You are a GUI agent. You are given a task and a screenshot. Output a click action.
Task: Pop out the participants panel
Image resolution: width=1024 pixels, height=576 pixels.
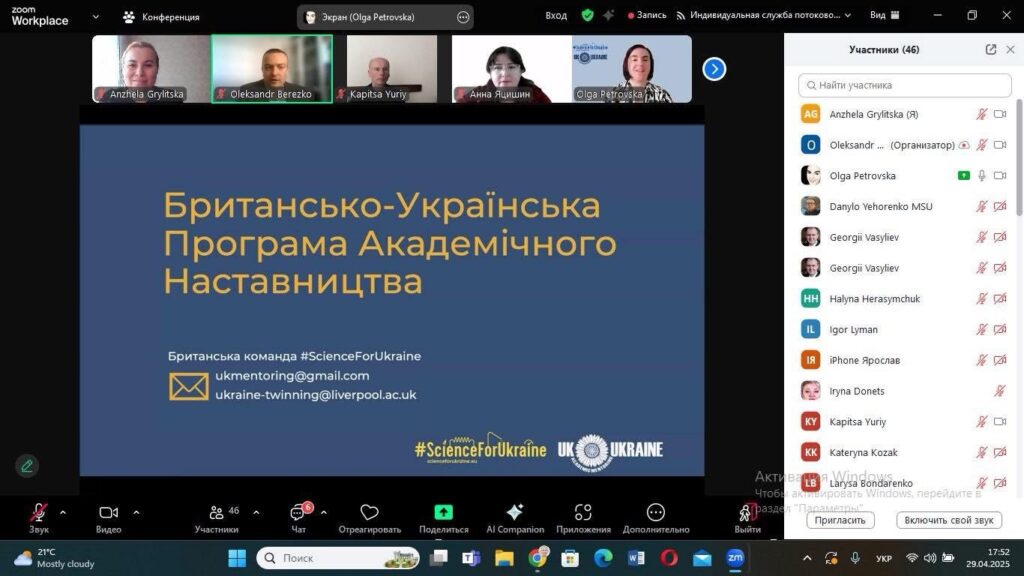pos(990,50)
